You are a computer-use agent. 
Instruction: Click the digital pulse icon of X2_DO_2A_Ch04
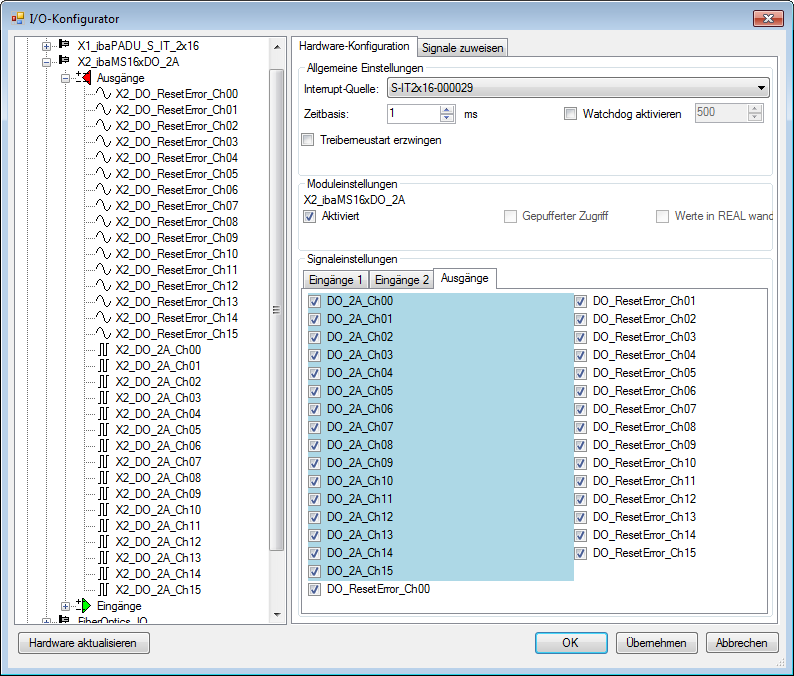[x=103, y=414]
